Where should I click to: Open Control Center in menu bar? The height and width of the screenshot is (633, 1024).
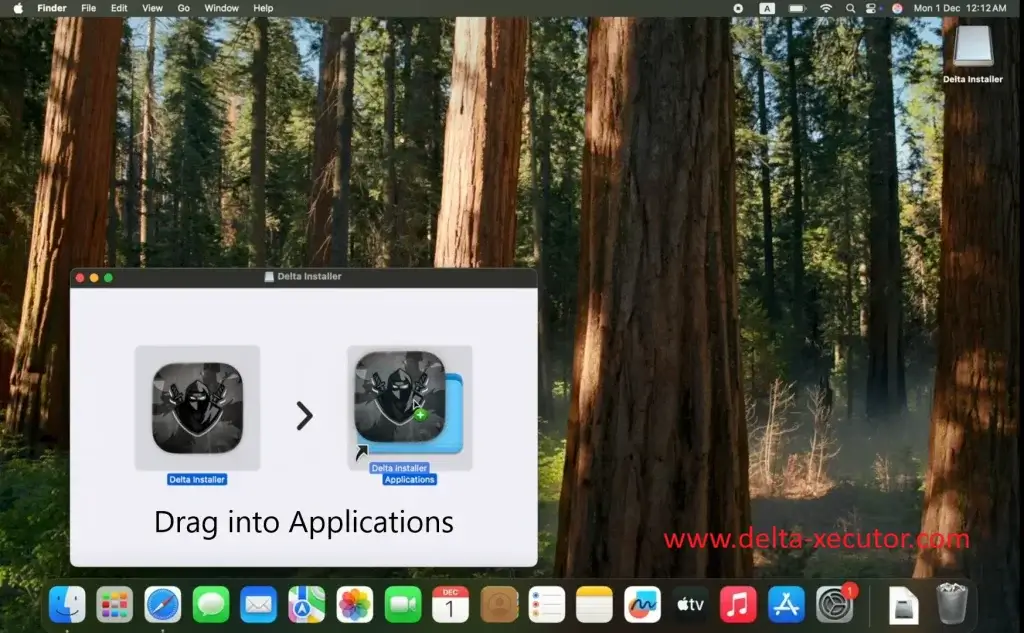(871, 8)
